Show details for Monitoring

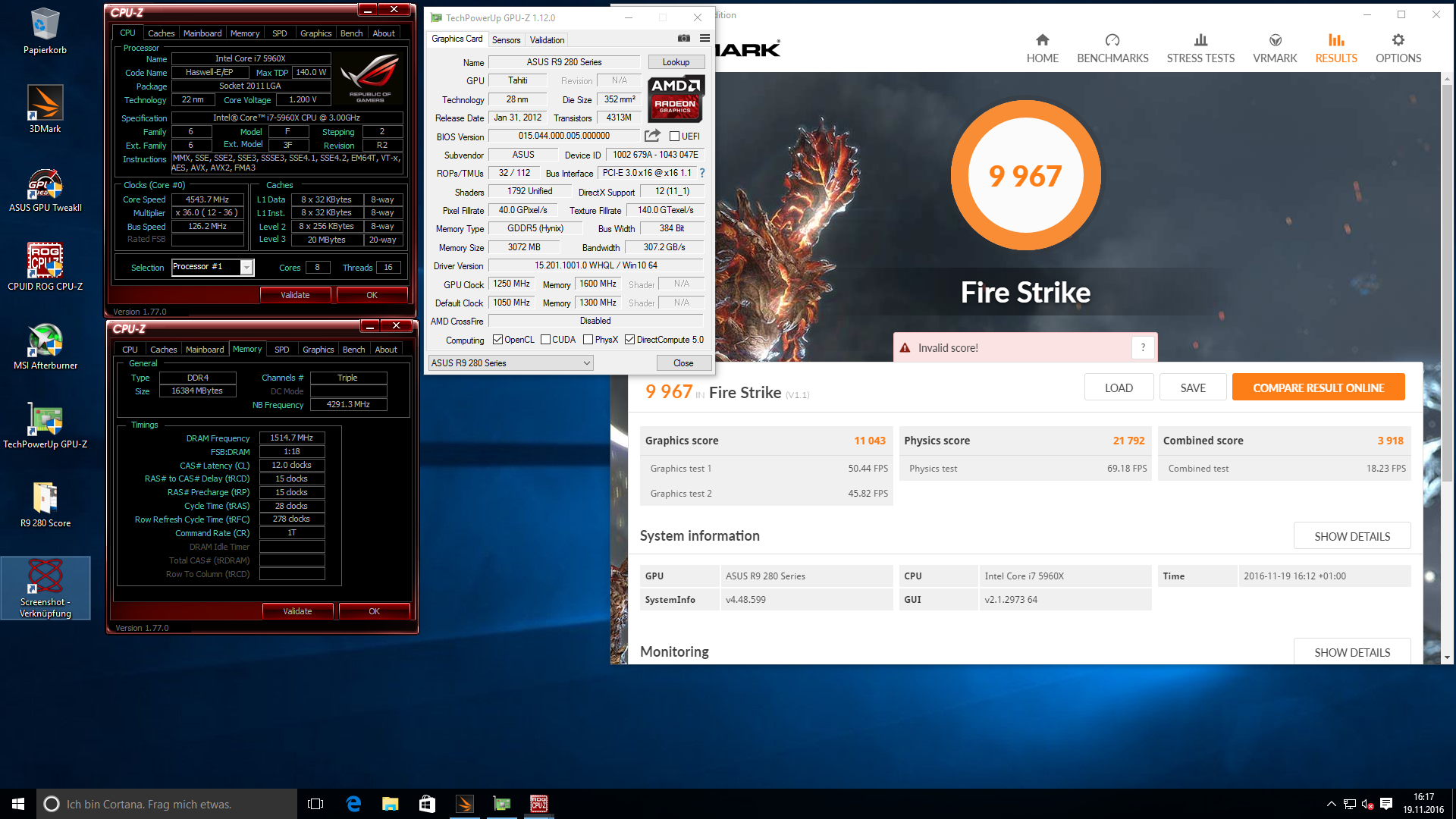pos(1352,651)
